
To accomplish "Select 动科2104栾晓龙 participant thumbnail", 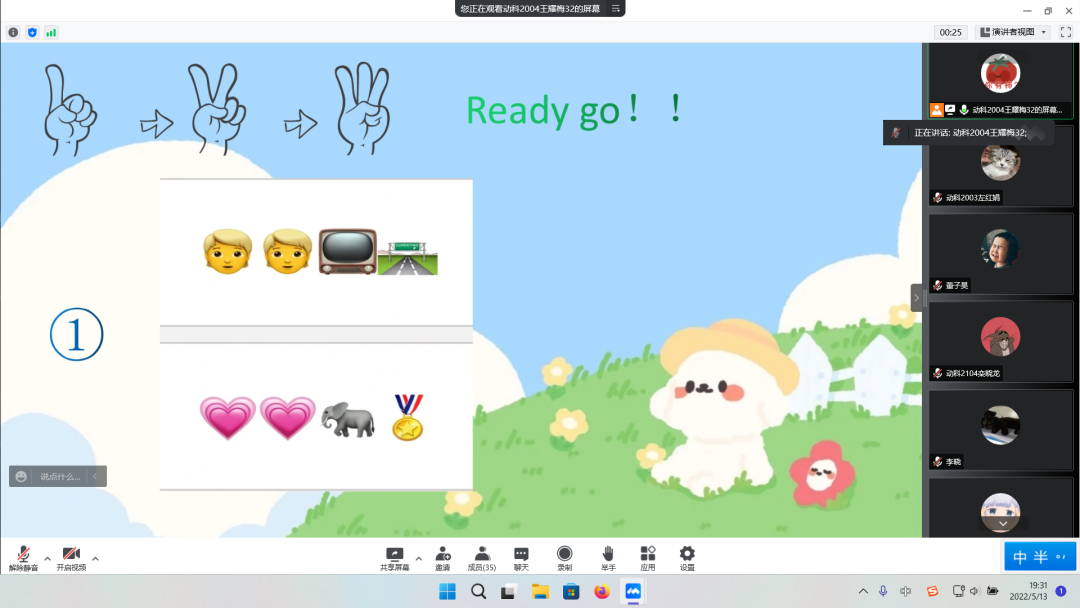I will tap(1001, 342).
